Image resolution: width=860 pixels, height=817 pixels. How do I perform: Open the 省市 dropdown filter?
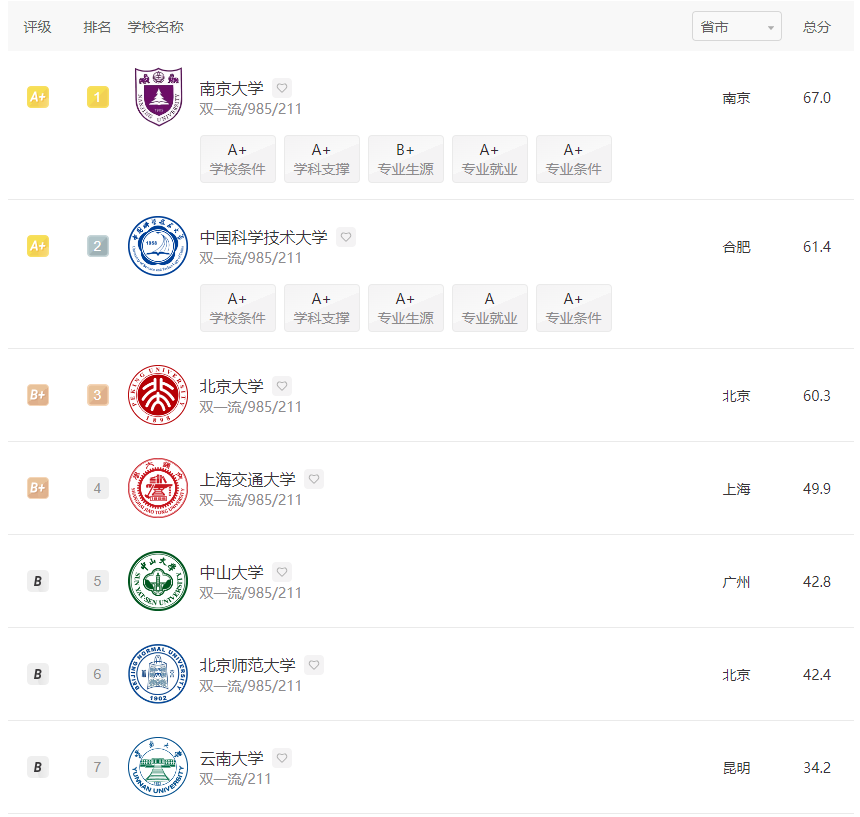tap(737, 26)
